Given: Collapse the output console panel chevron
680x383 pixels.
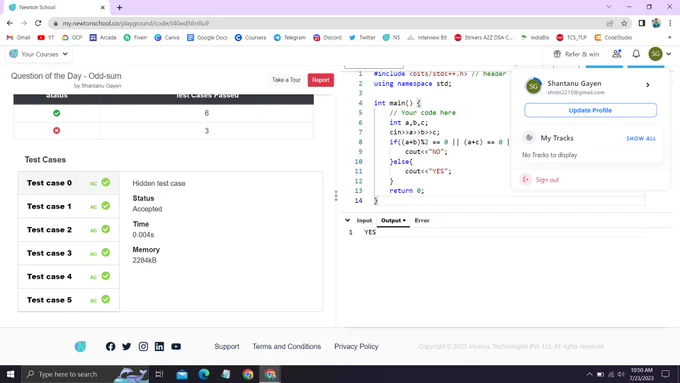Looking at the screenshot, I should (347, 220).
